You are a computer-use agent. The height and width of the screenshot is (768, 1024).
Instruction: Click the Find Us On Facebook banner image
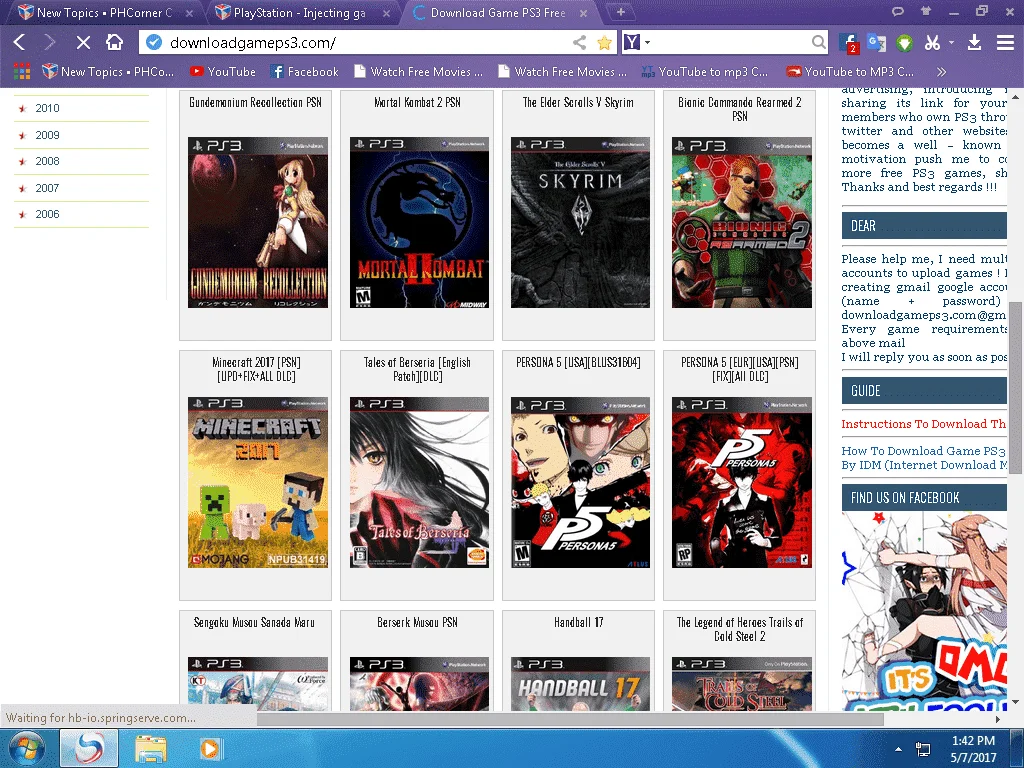924,611
